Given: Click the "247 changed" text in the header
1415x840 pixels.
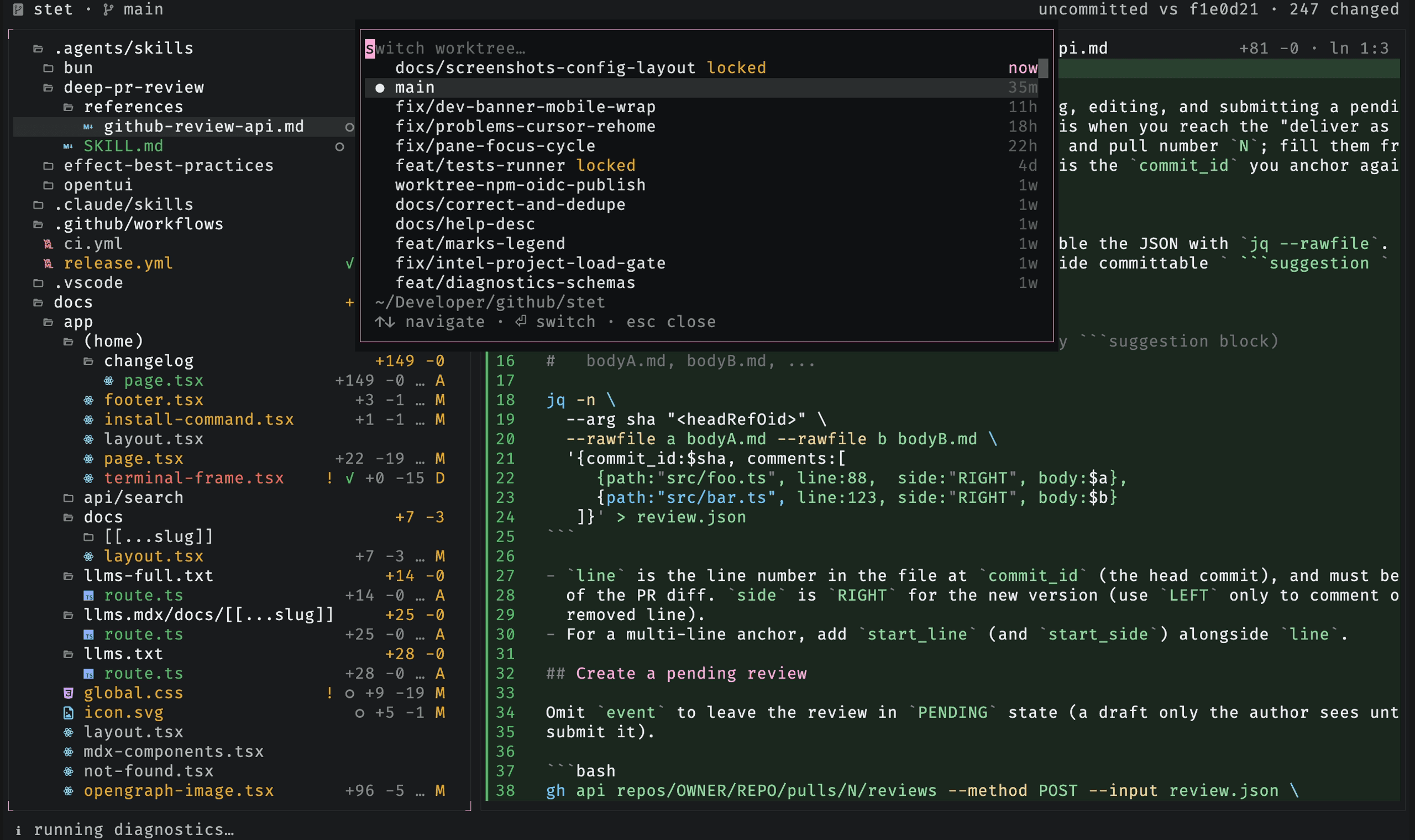Looking at the screenshot, I should point(1344,9).
